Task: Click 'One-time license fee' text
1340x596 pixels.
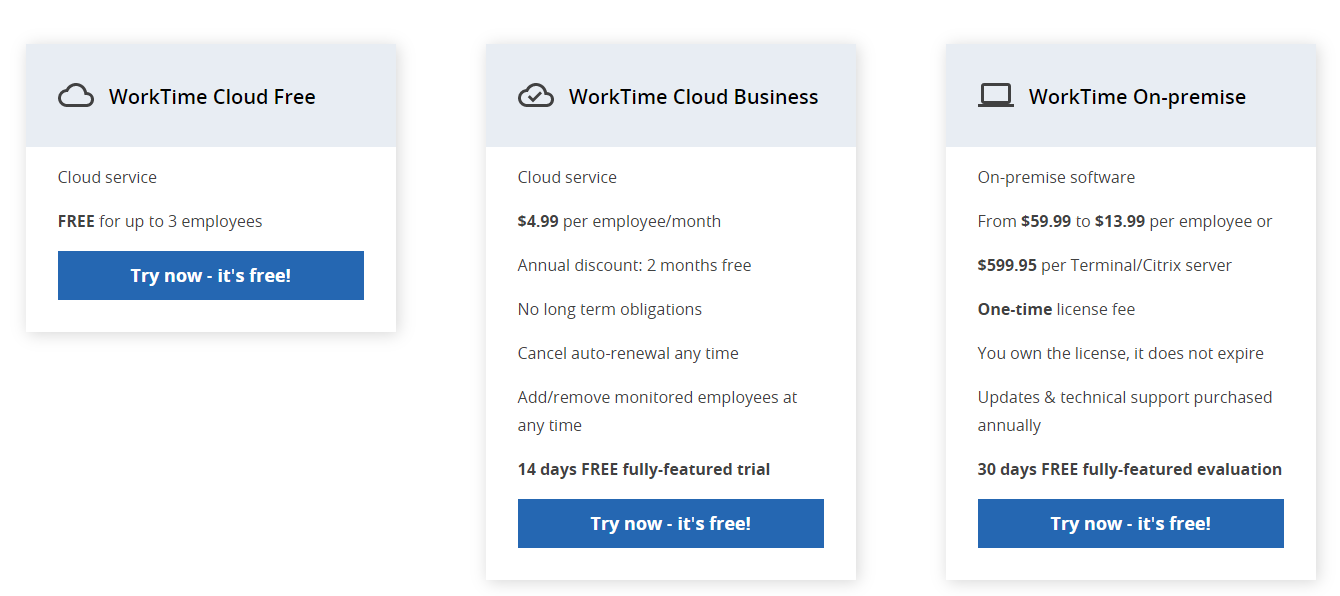Action: tap(1056, 309)
